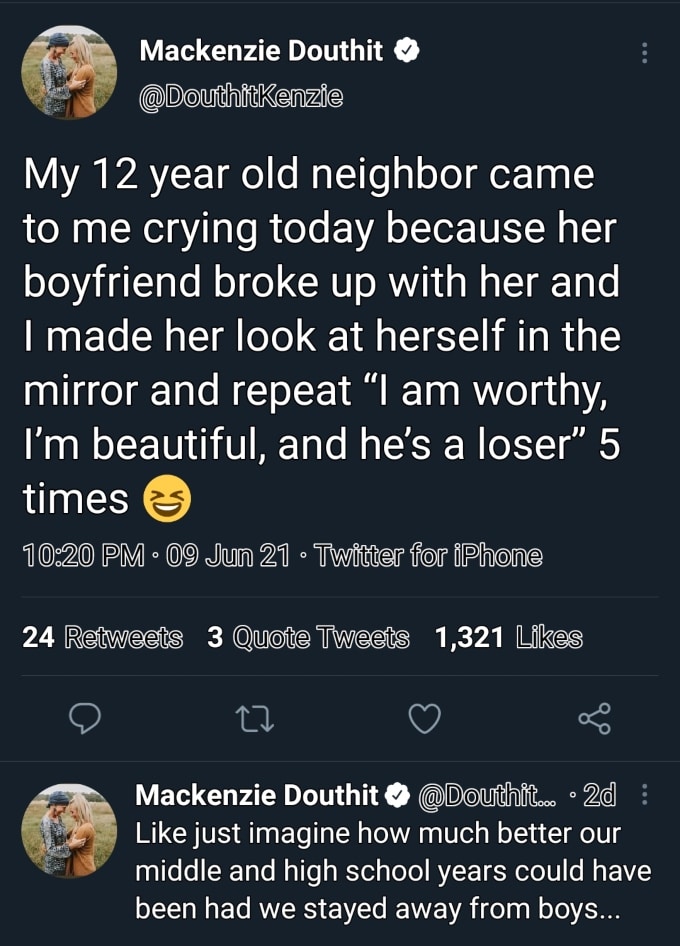Open the main tweet's three-dot menu
The height and width of the screenshot is (946, 680).
pyautogui.click(x=645, y=52)
